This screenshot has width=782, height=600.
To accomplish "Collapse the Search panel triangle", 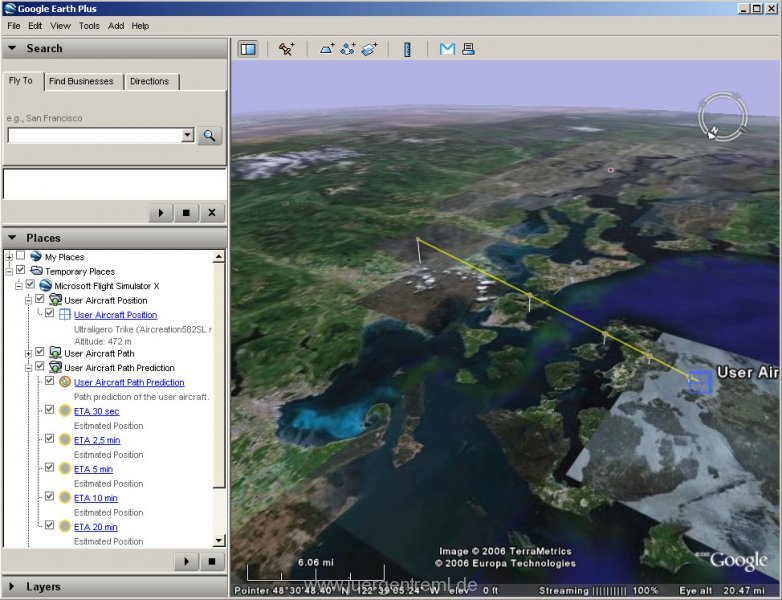I will point(12,48).
